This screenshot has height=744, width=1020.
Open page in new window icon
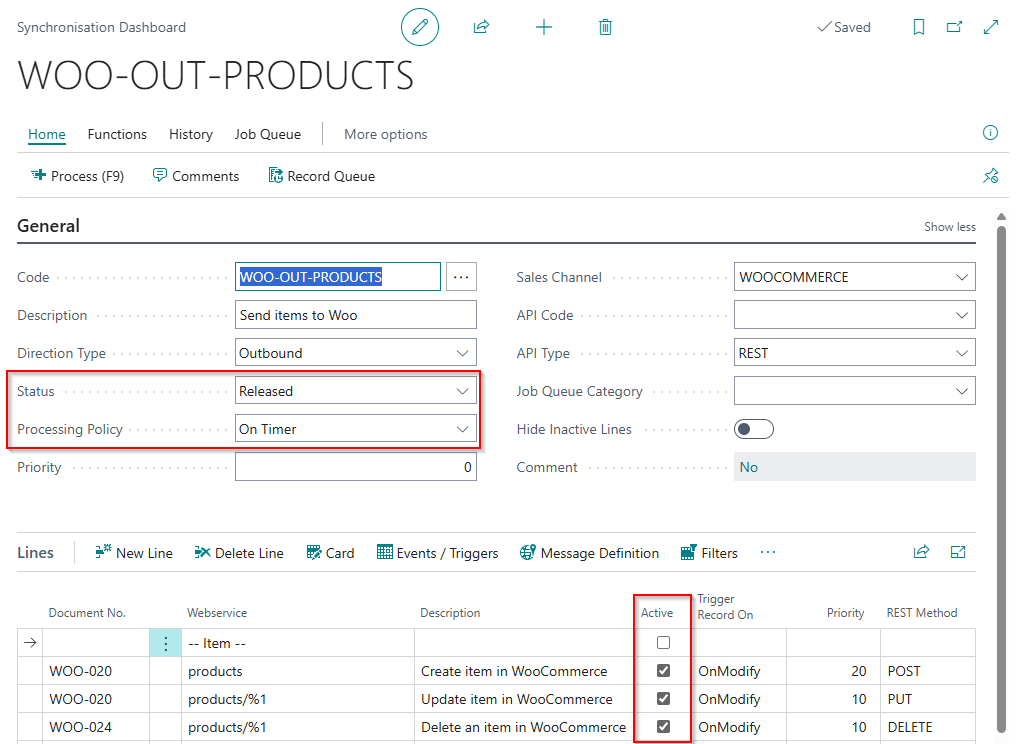[954, 27]
